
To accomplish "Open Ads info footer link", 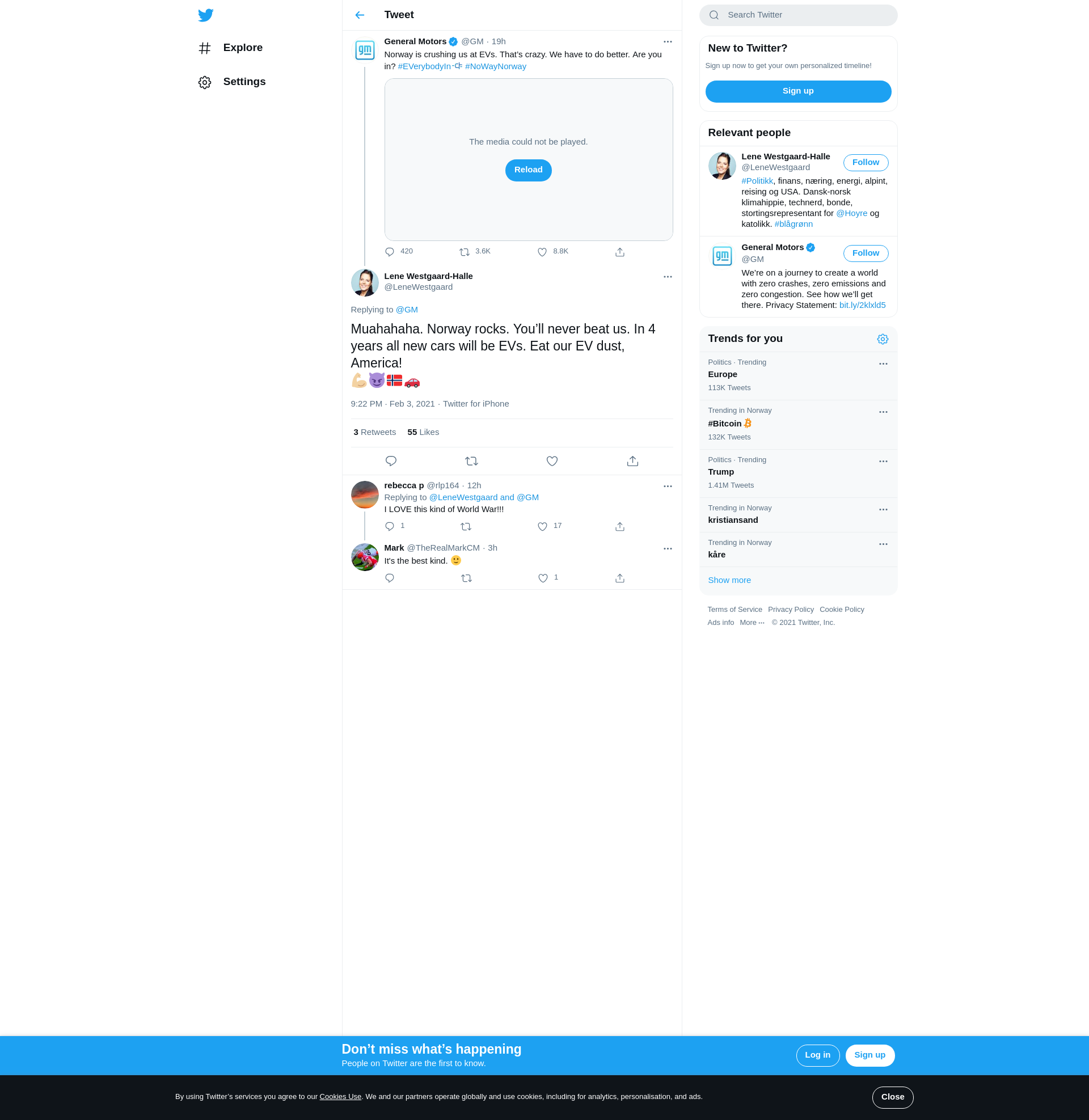I will [x=720, y=623].
